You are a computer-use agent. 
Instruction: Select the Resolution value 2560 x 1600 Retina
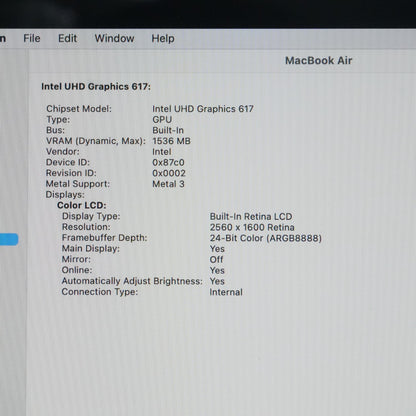[252, 227]
